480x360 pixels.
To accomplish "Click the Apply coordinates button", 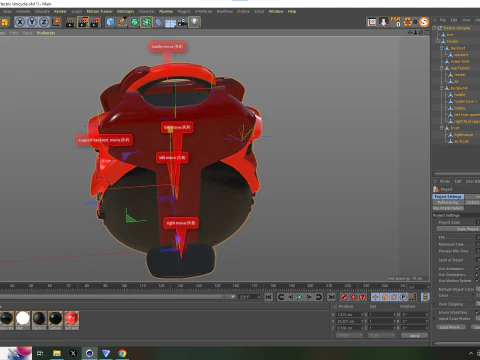I will coord(414,336).
